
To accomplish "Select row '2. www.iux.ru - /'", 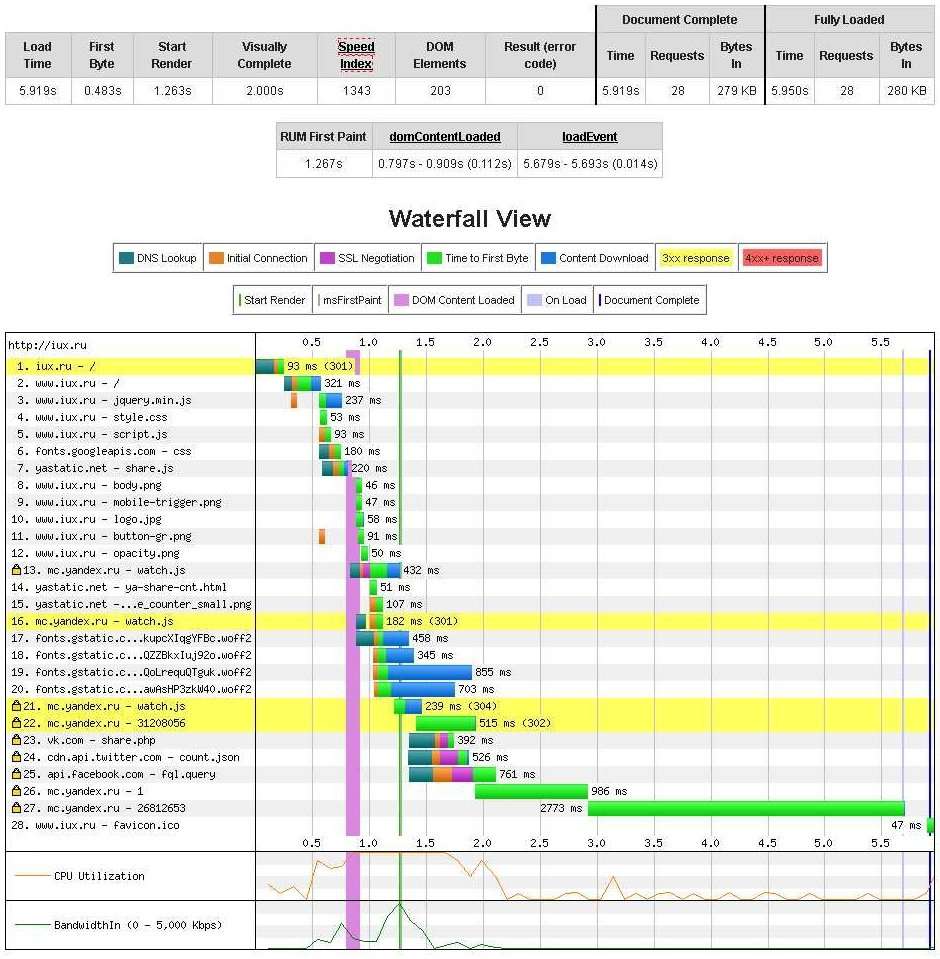I will click(x=468, y=383).
